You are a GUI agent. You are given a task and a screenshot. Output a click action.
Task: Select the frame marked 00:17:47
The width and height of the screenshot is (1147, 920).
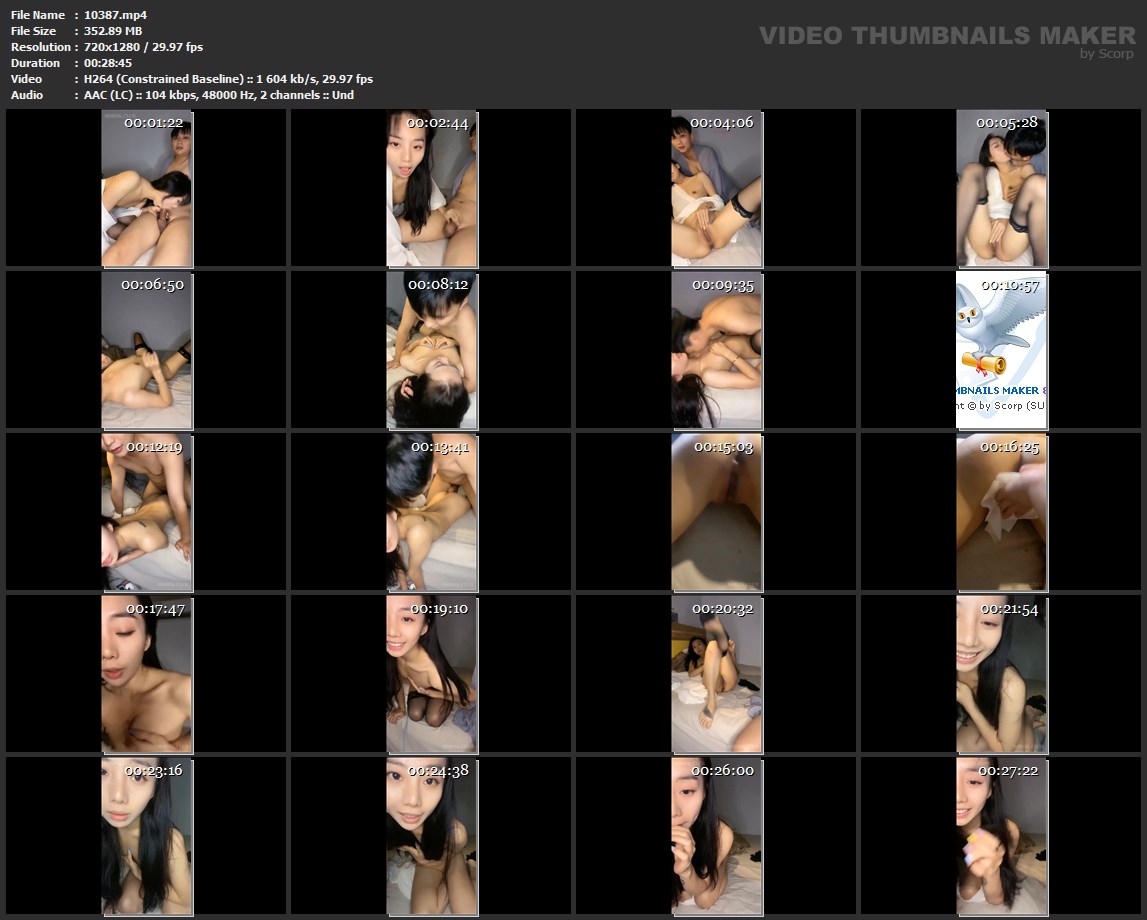(147, 674)
